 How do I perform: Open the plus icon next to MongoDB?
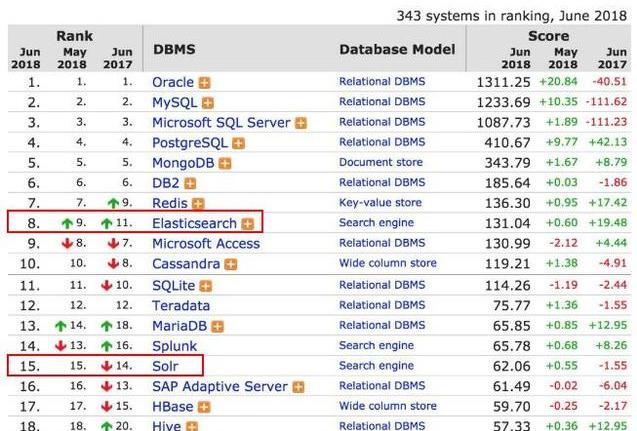coord(225,164)
